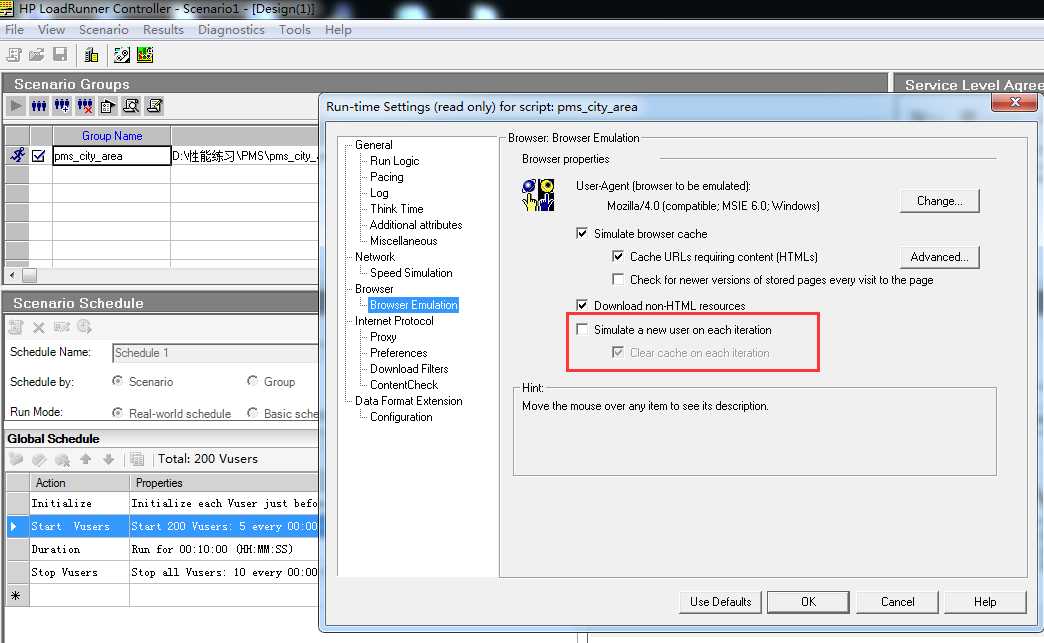Select Pacing in settings tree
The image size is (1044, 643).
pyautogui.click(x=386, y=177)
